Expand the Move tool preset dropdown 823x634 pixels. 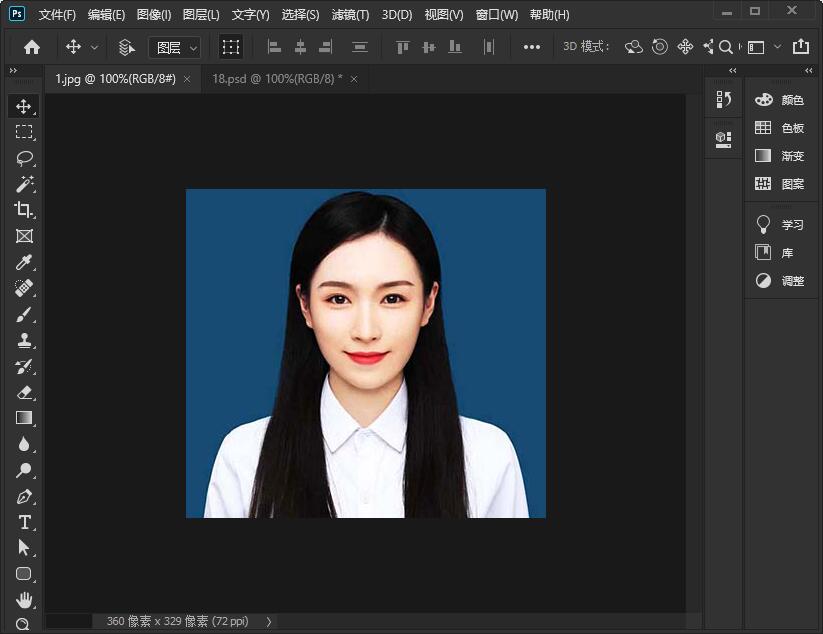coord(95,47)
